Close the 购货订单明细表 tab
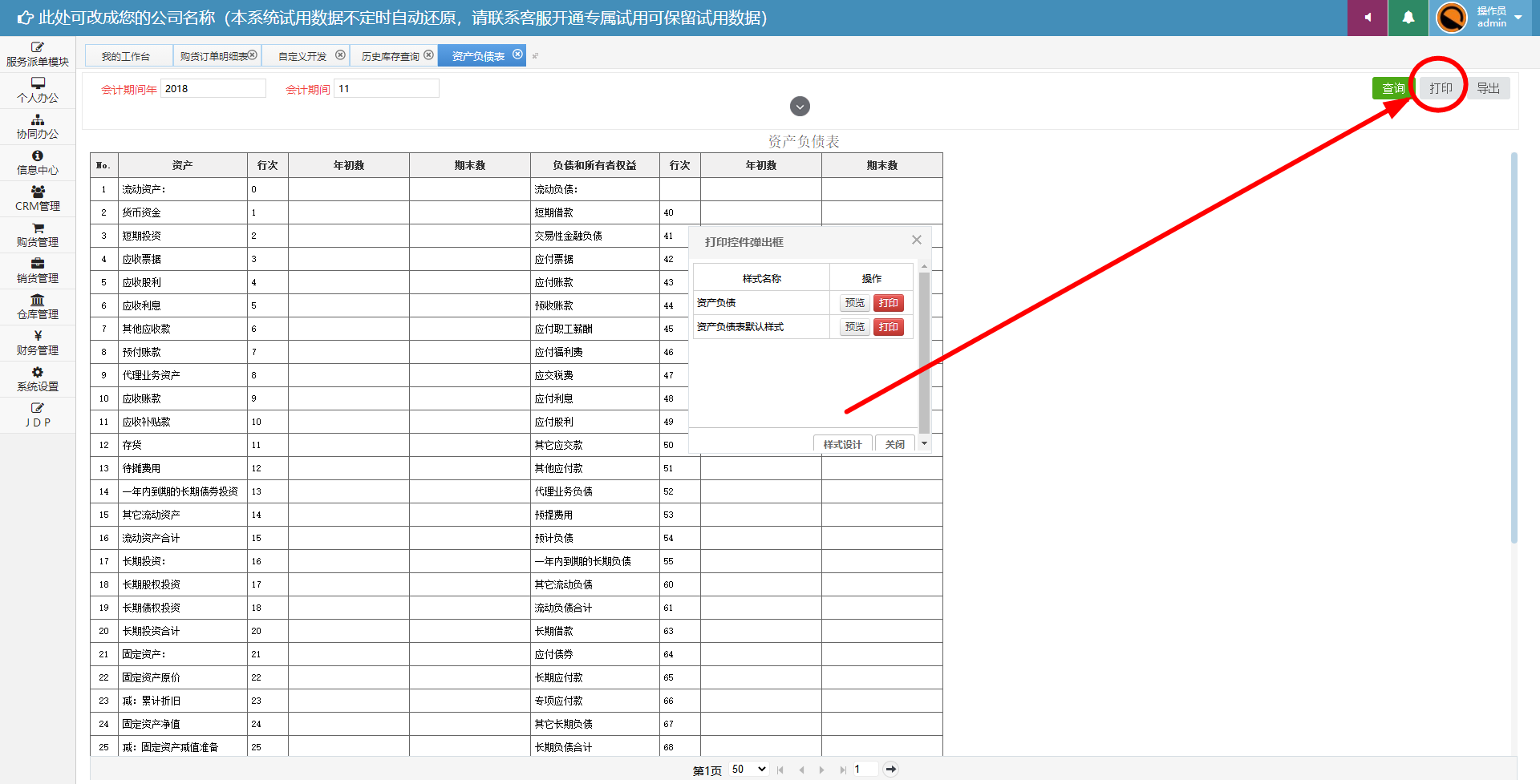Image resolution: width=1540 pixels, height=784 pixels. click(253, 55)
